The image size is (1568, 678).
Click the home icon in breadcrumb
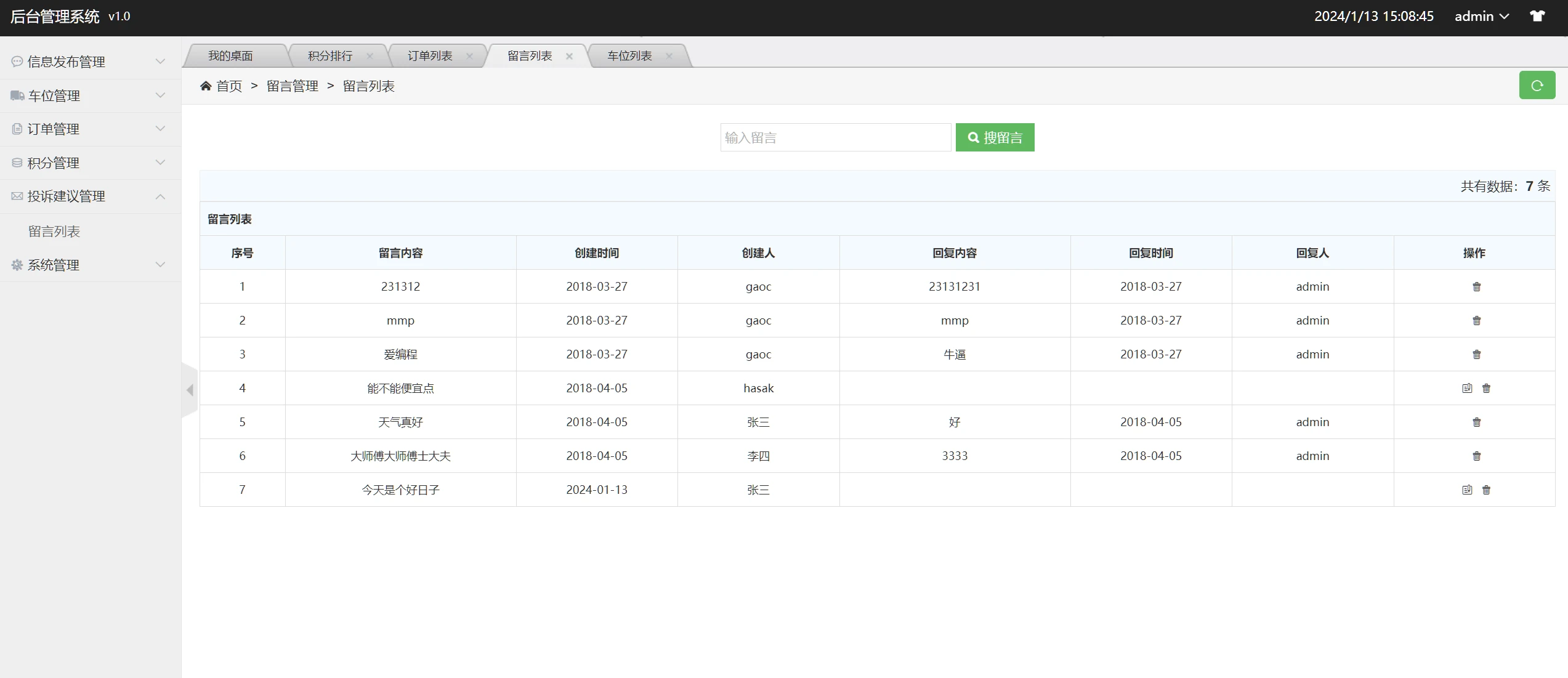[206, 86]
